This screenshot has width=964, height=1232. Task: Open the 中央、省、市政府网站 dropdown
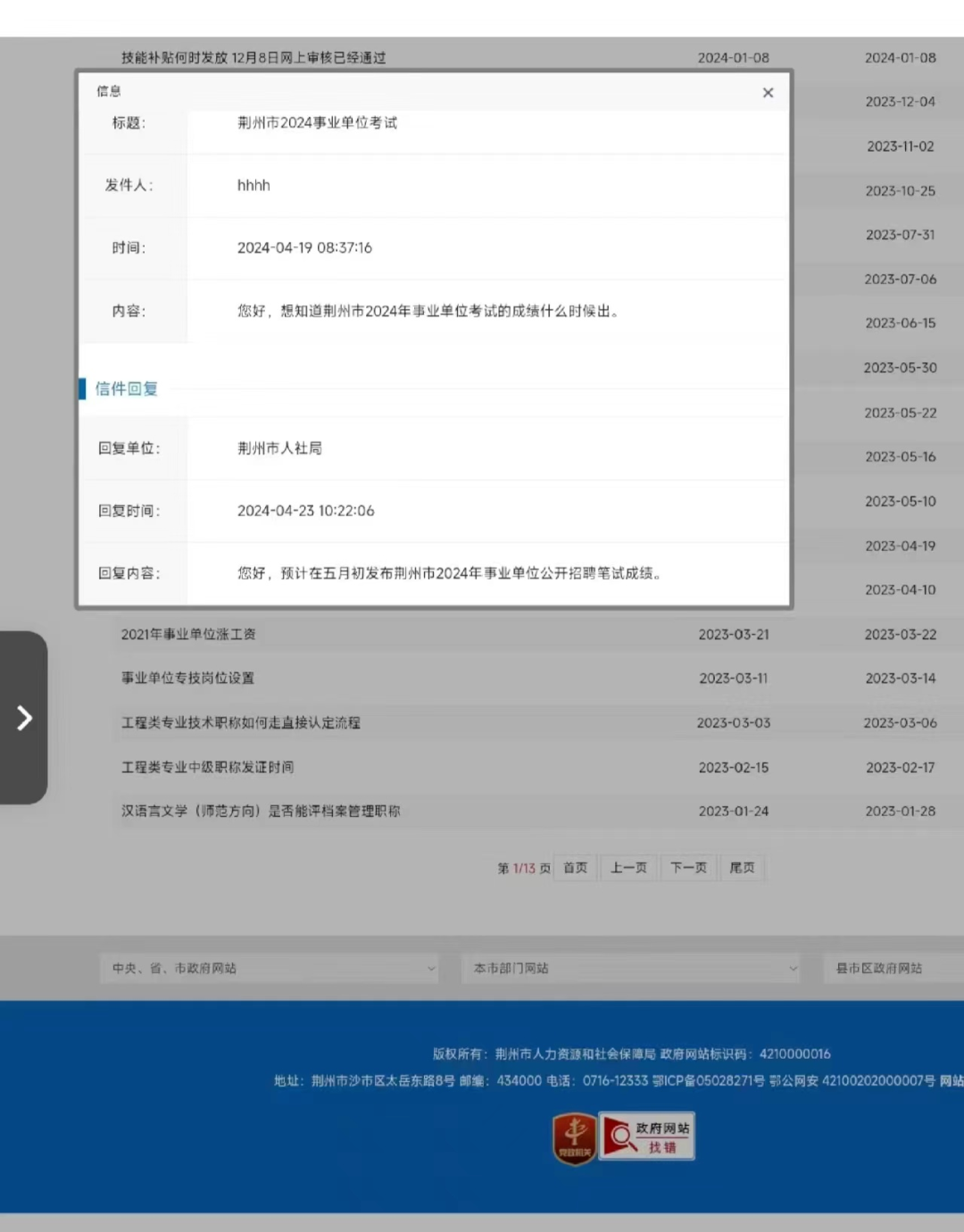[x=268, y=968]
